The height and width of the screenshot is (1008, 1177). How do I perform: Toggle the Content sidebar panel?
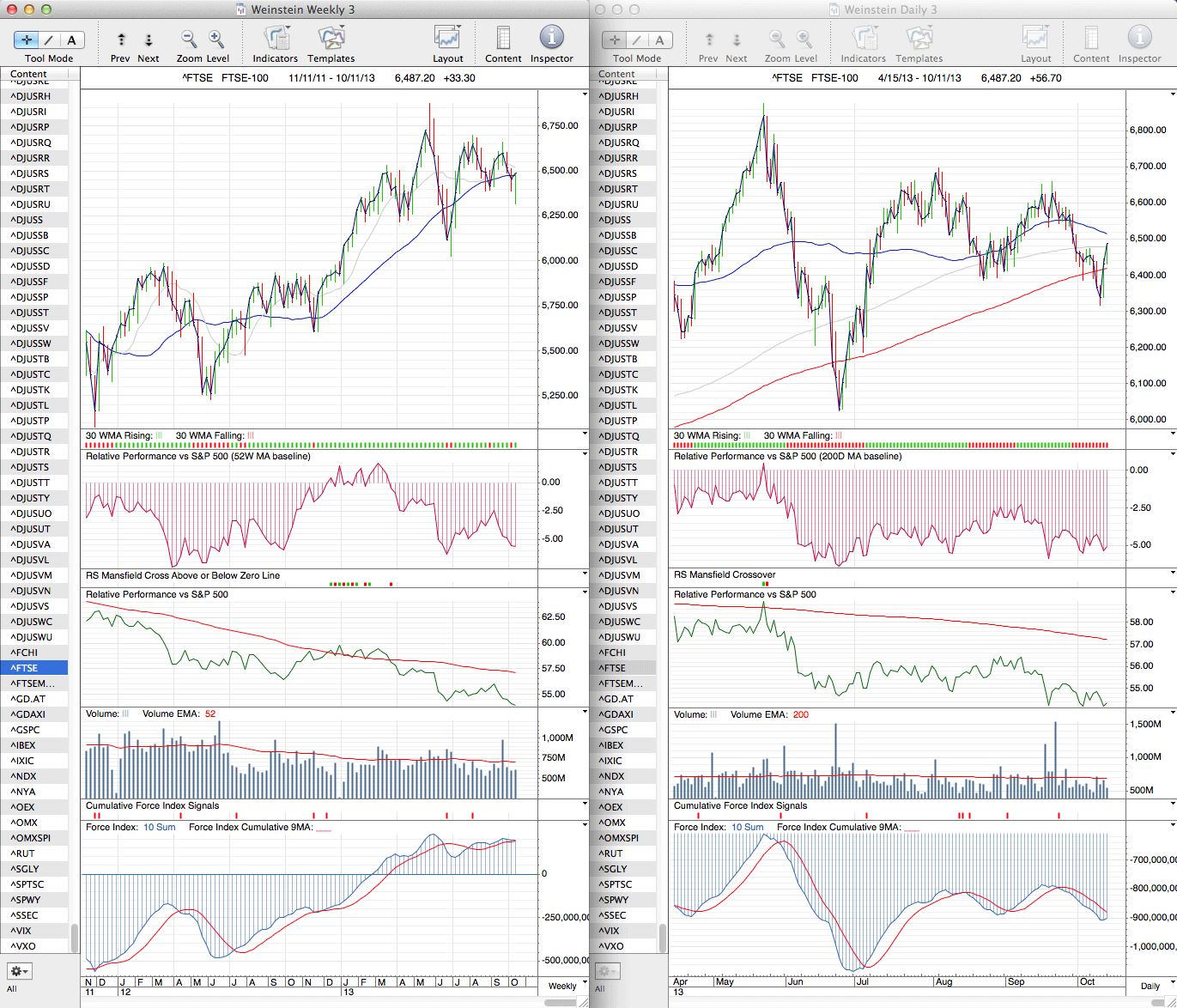503,39
